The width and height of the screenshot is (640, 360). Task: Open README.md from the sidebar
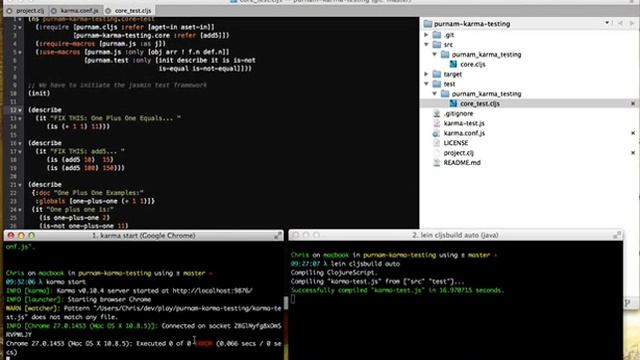[462, 162]
